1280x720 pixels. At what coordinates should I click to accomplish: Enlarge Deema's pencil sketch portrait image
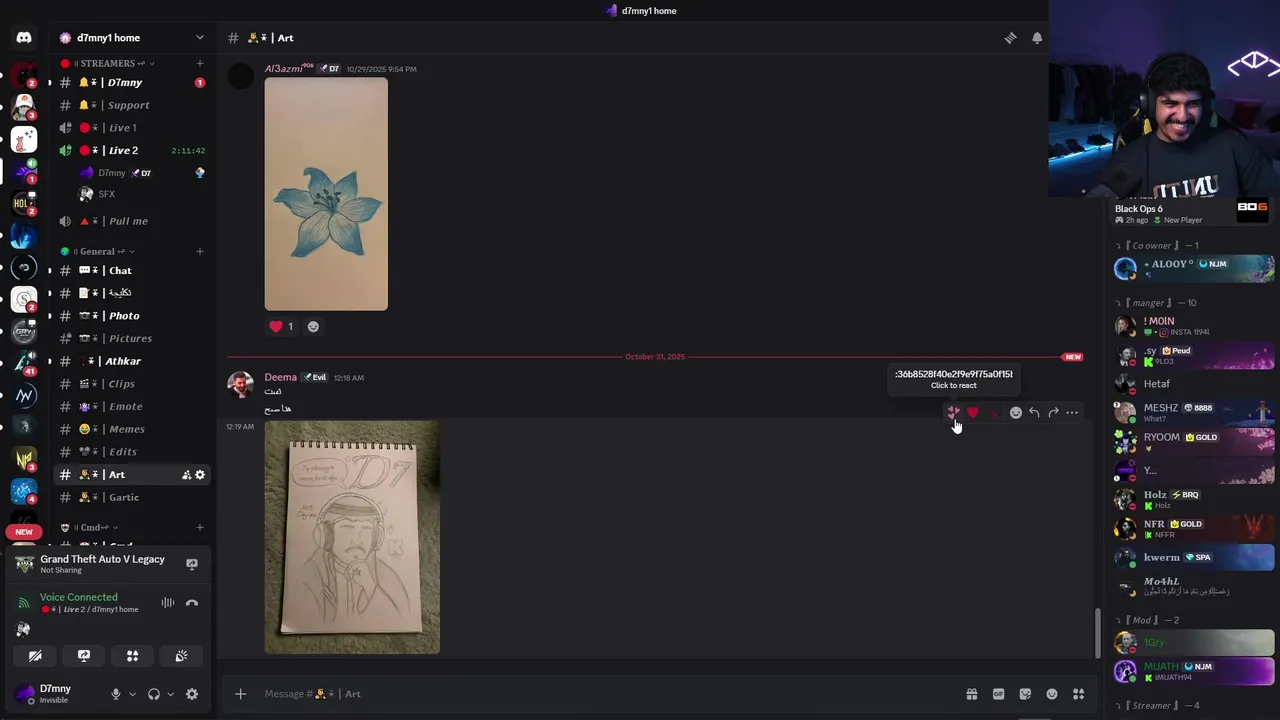(x=352, y=537)
